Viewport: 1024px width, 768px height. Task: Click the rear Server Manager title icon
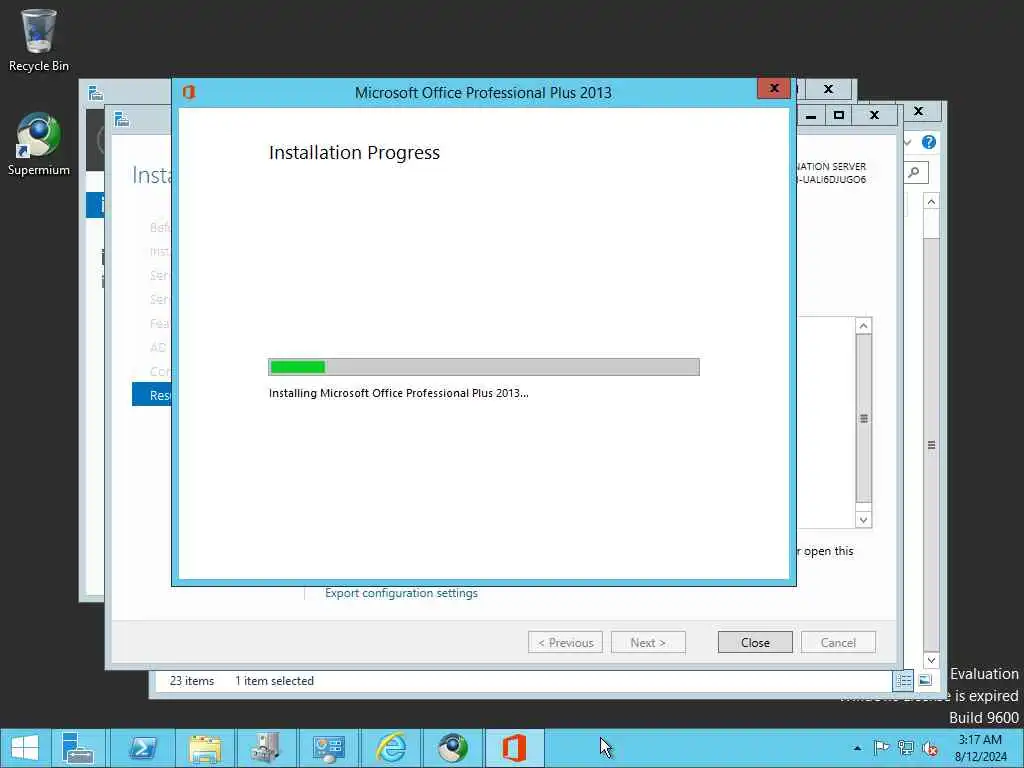96,93
